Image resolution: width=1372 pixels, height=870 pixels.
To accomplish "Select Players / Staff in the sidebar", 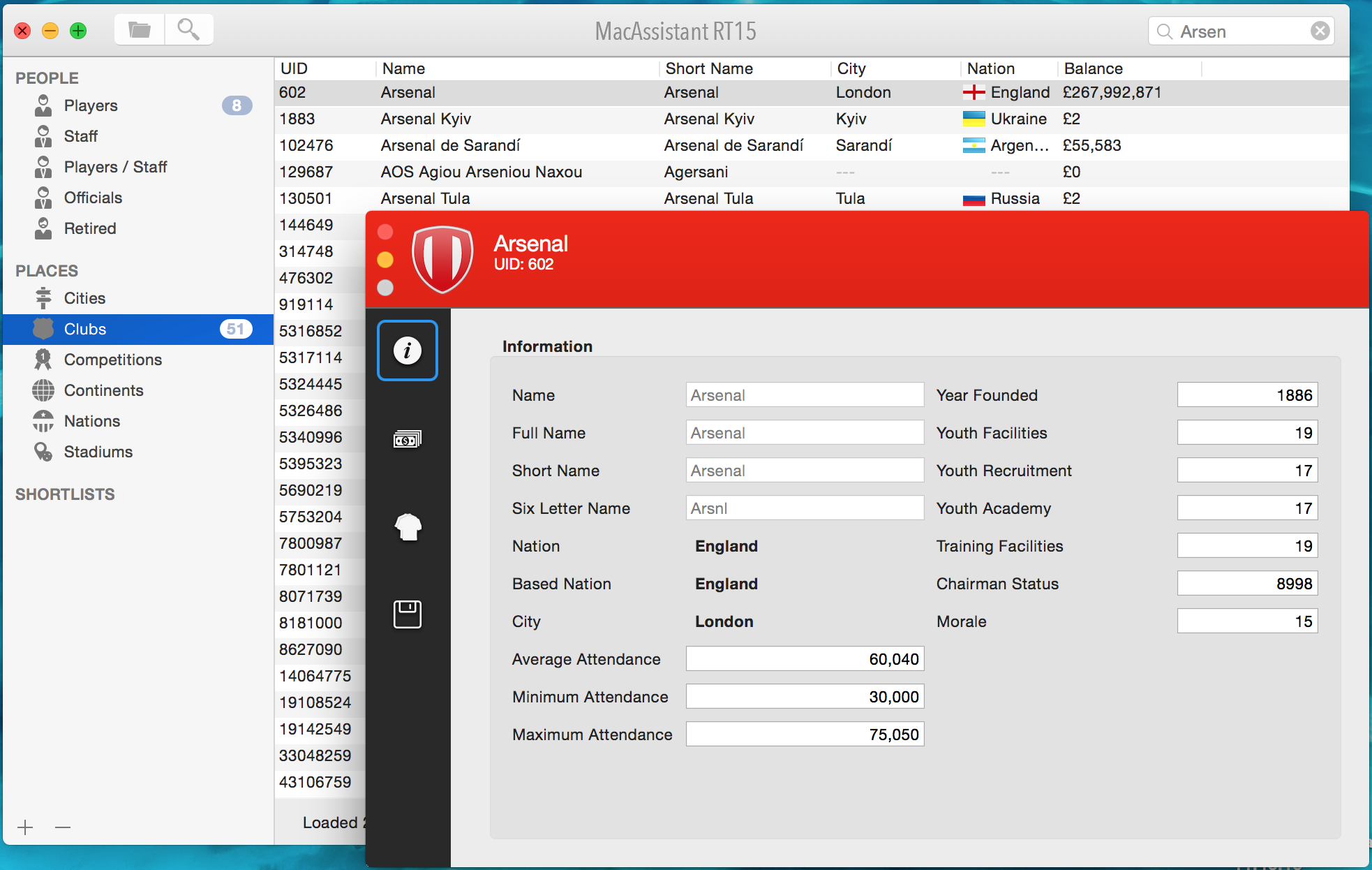I will 140,167.
